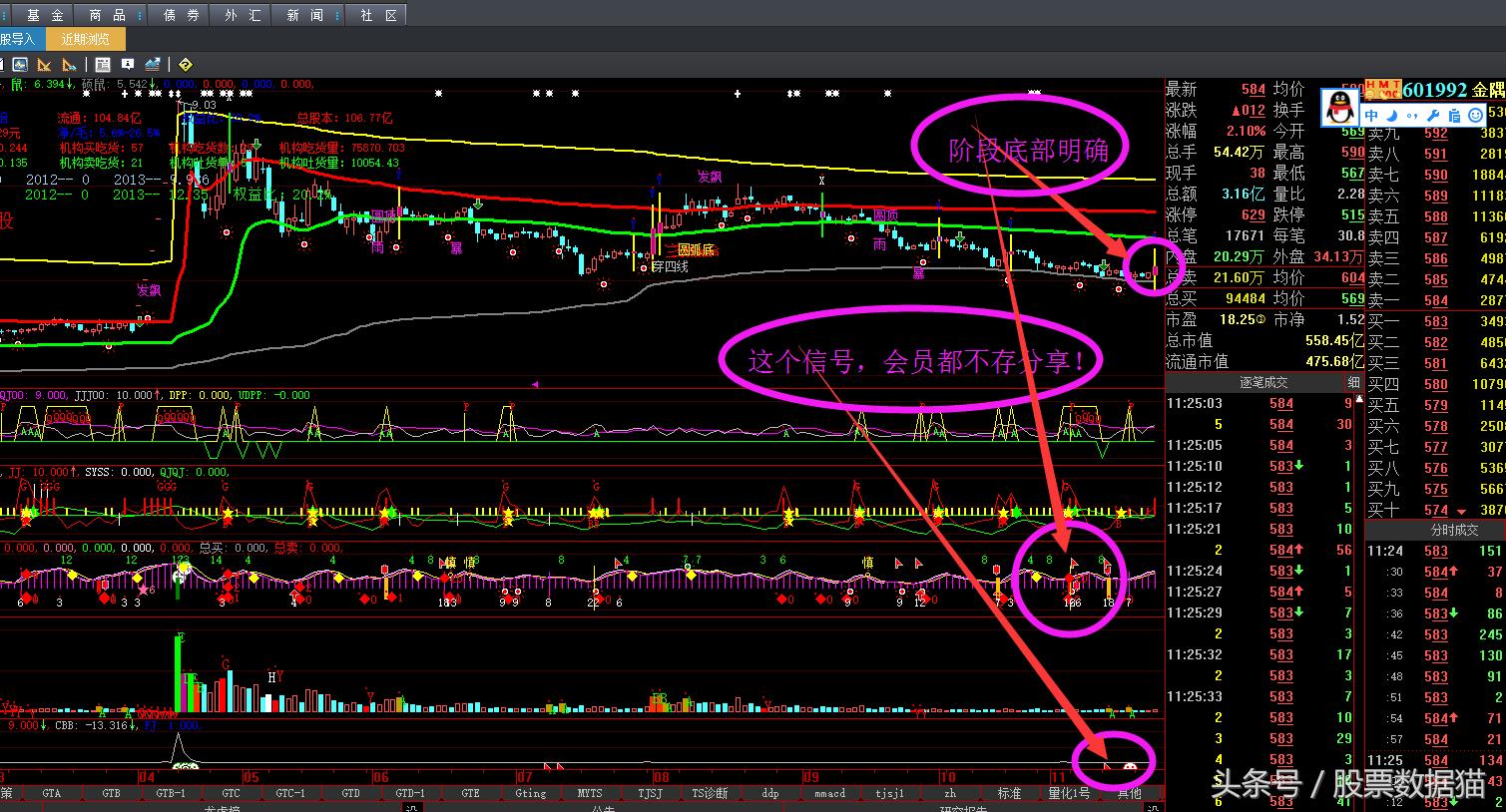Select the GTA indicator tab
The image size is (1506, 812).
[x=51, y=793]
